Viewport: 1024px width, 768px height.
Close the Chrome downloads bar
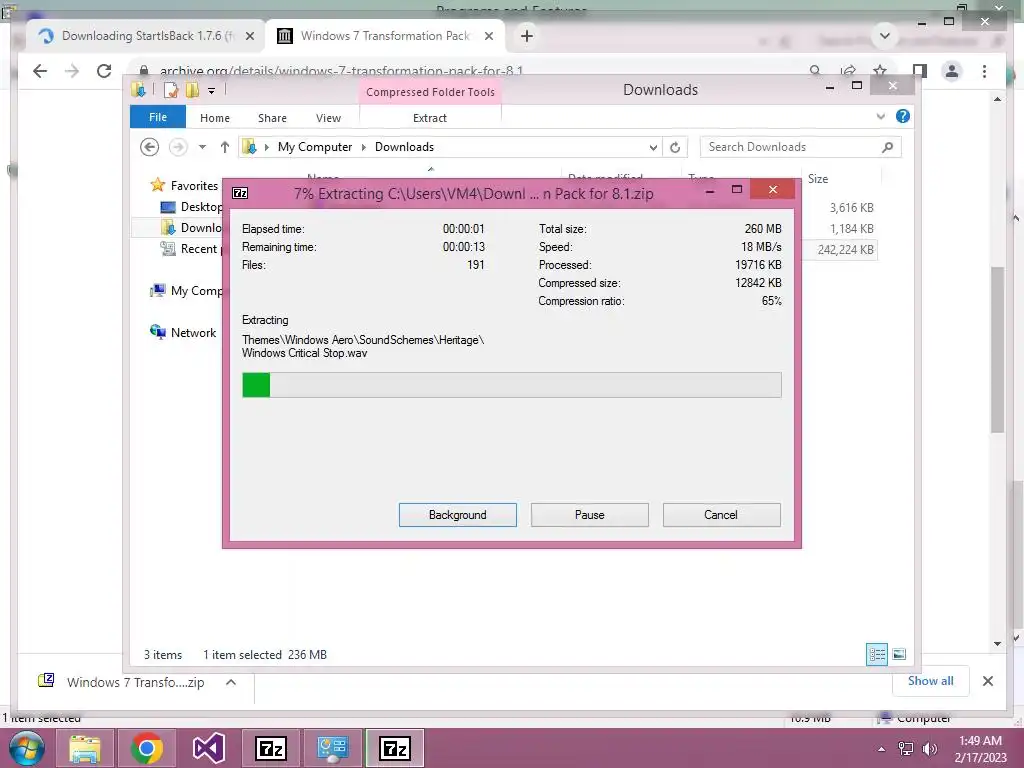[x=987, y=681]
